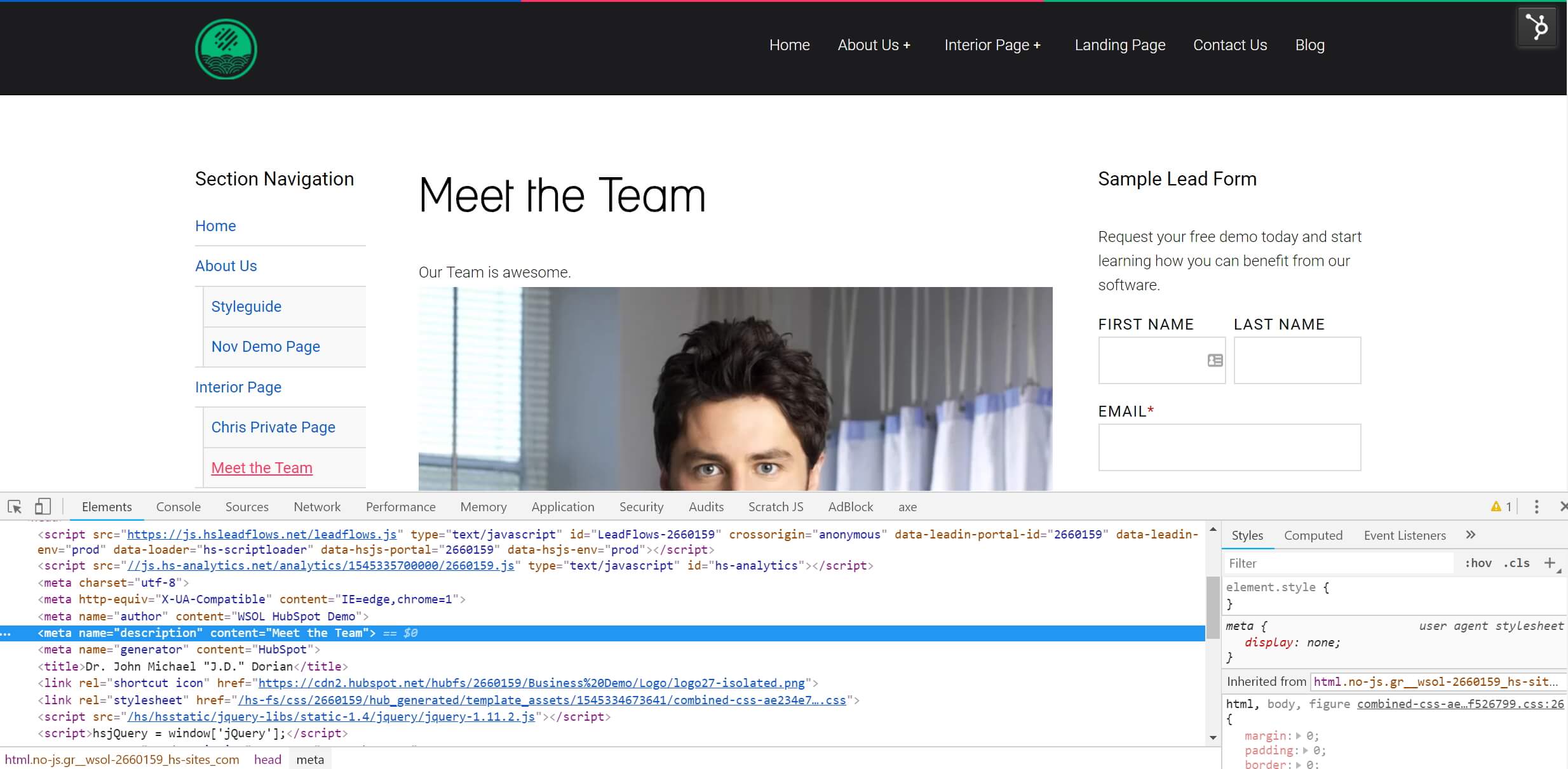Open the HubSpot sprocket menu icon
Screen dimensions: 1568x769
coord(1537,27)
